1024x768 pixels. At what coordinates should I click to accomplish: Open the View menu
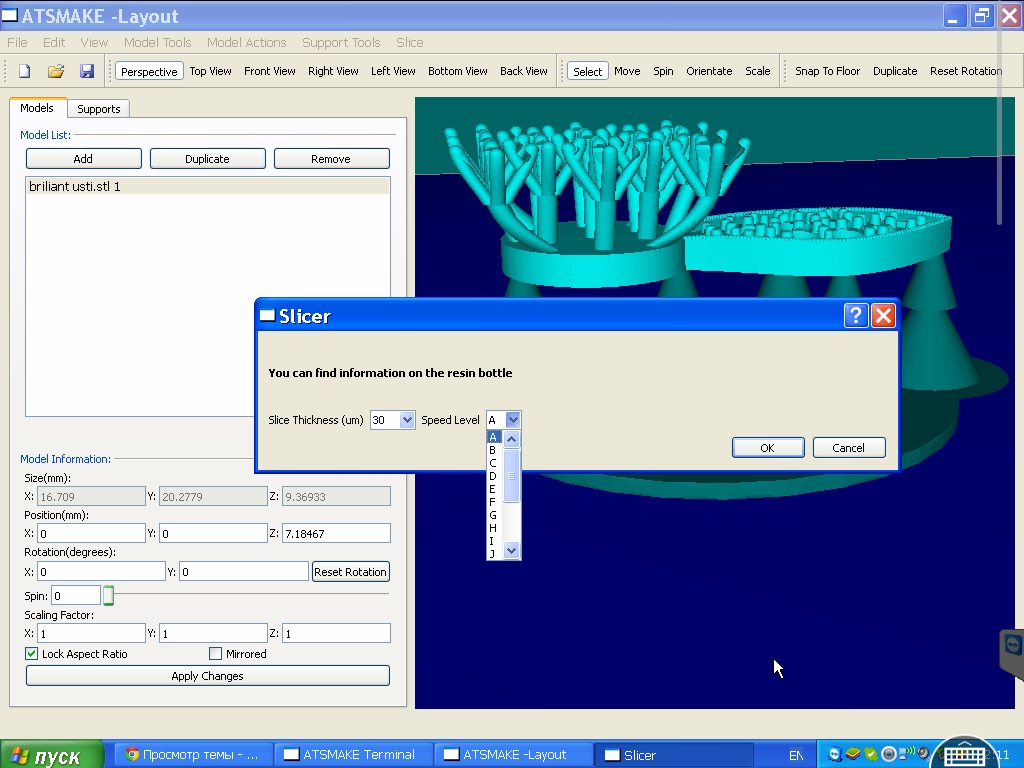point(94,42)
